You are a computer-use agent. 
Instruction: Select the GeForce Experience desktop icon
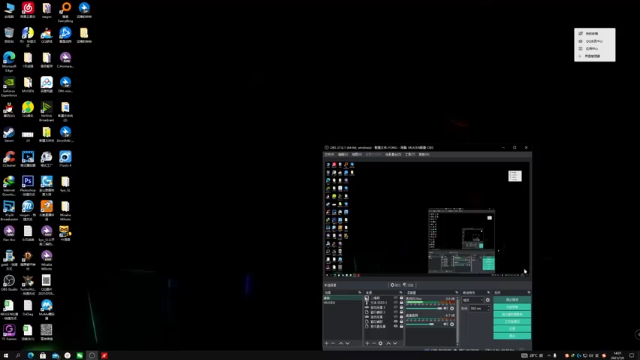click(9, 87)
